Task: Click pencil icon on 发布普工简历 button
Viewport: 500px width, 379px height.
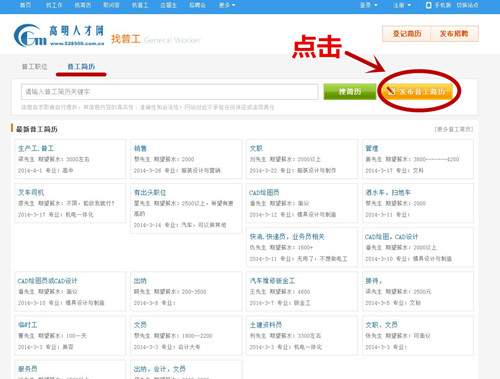Action: (x=391, y=91)
